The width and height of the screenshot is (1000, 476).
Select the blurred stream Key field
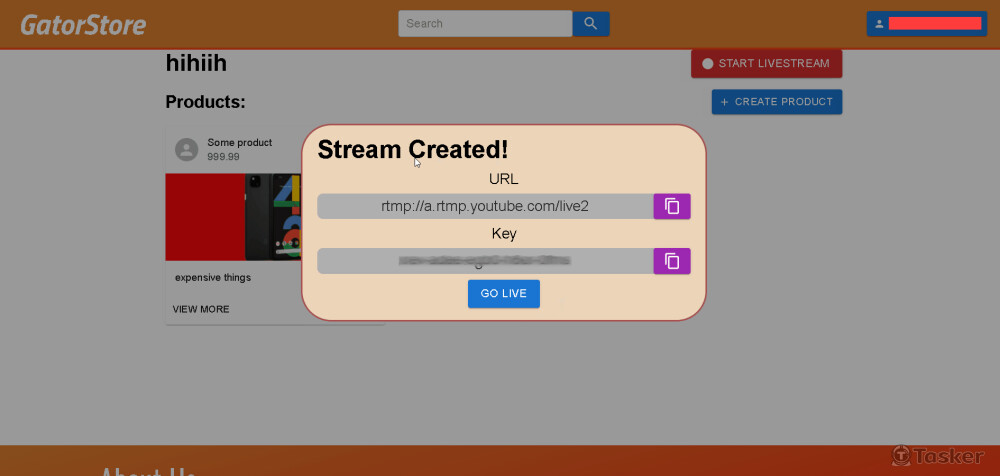click(x=485, y=261)
